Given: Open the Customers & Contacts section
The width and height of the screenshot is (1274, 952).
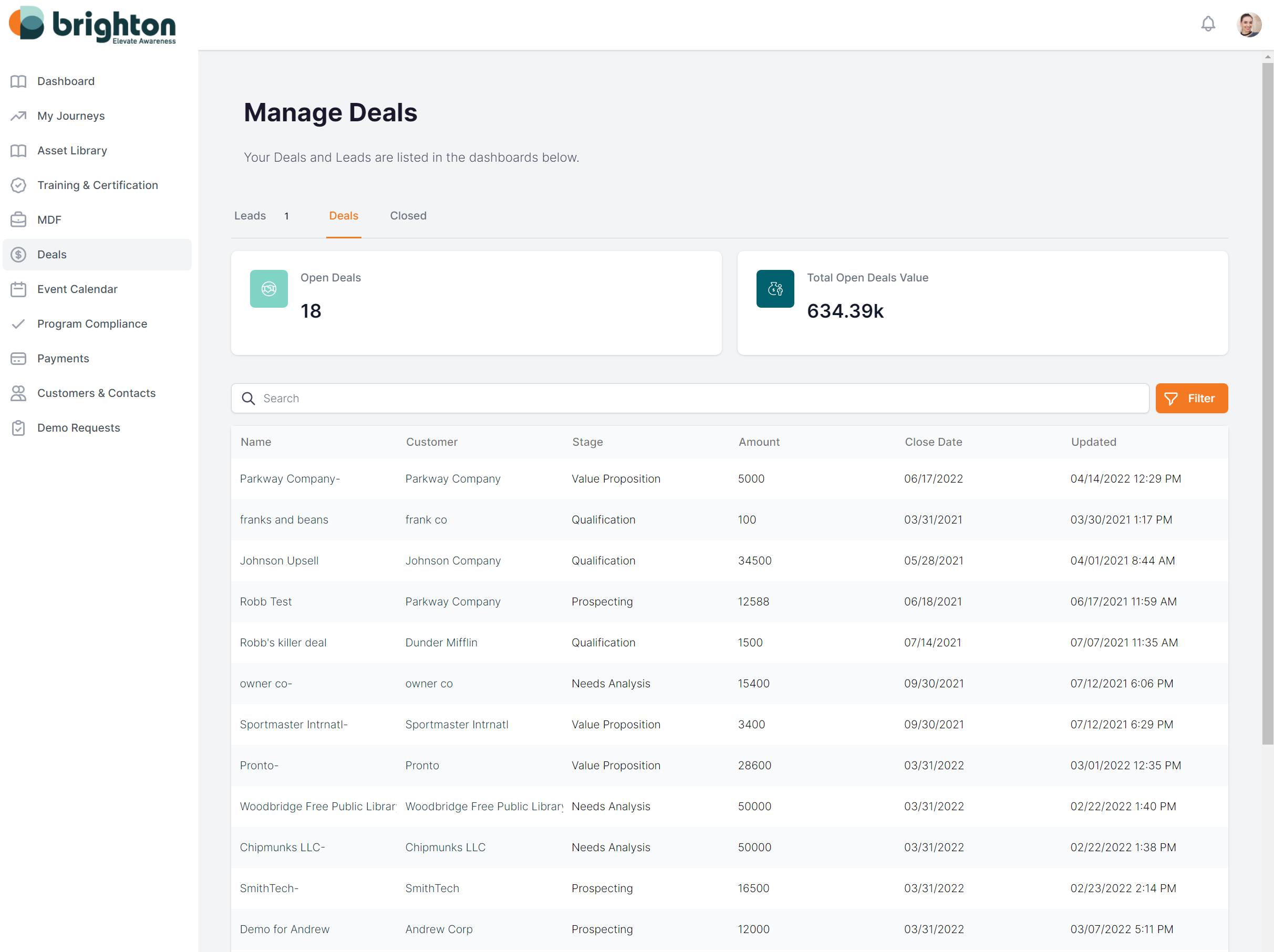Looking at the screenshot, I should click(x=96, y=392).
